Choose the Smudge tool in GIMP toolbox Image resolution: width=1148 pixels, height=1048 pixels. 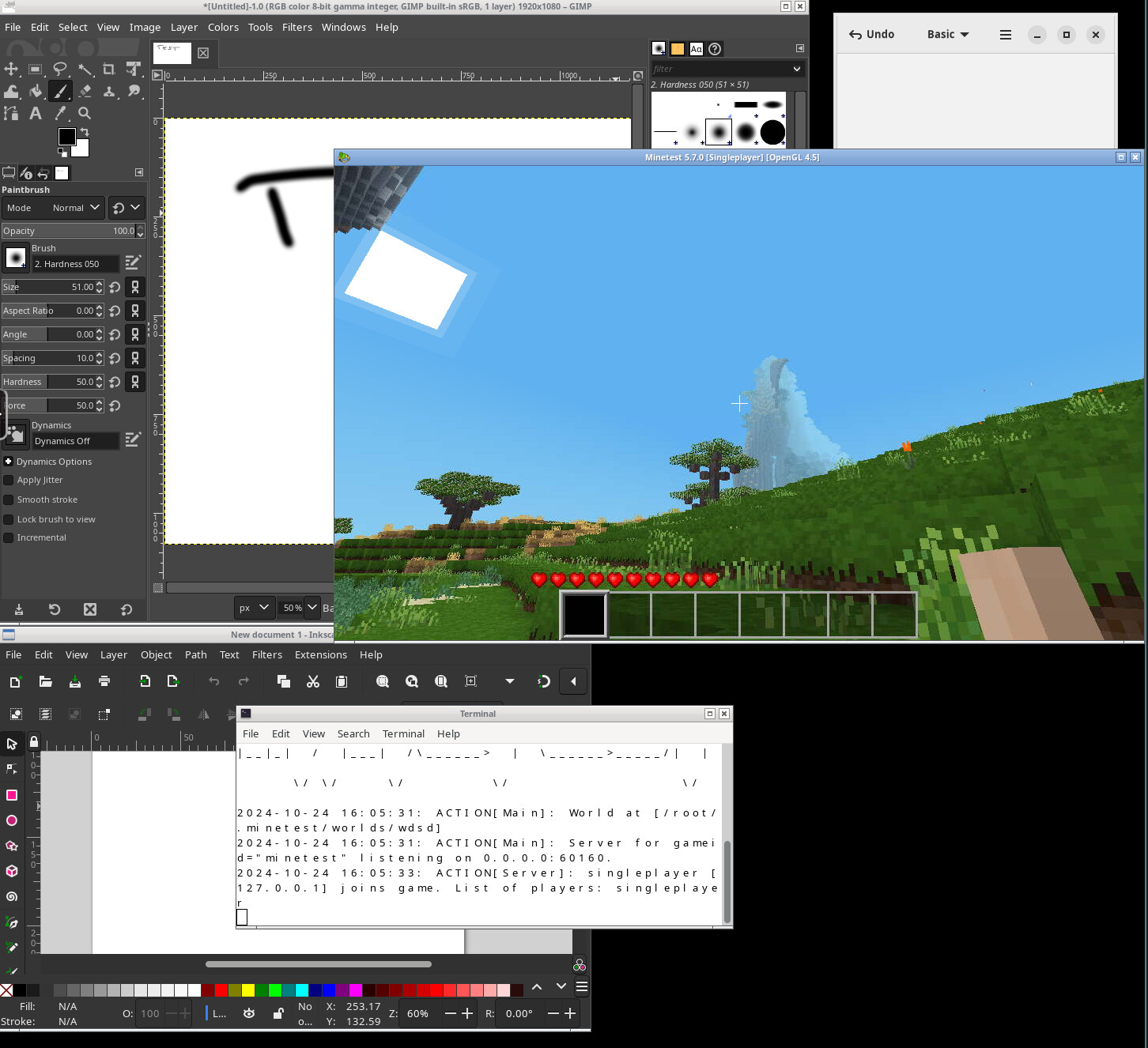pyautogui.click(x=134, y=91)
